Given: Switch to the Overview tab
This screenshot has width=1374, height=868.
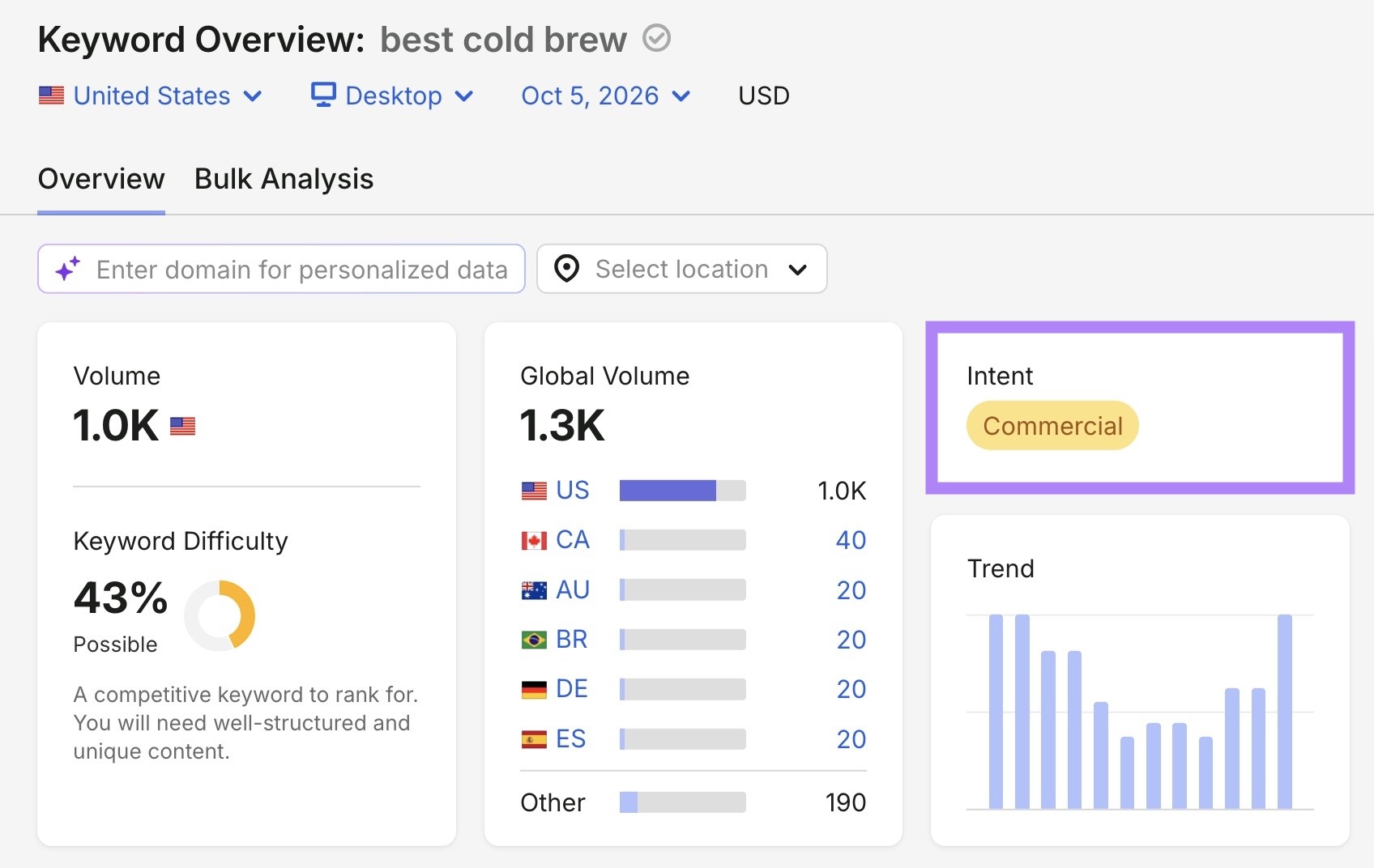Looking at the screenshot, I should click(101, 179).
